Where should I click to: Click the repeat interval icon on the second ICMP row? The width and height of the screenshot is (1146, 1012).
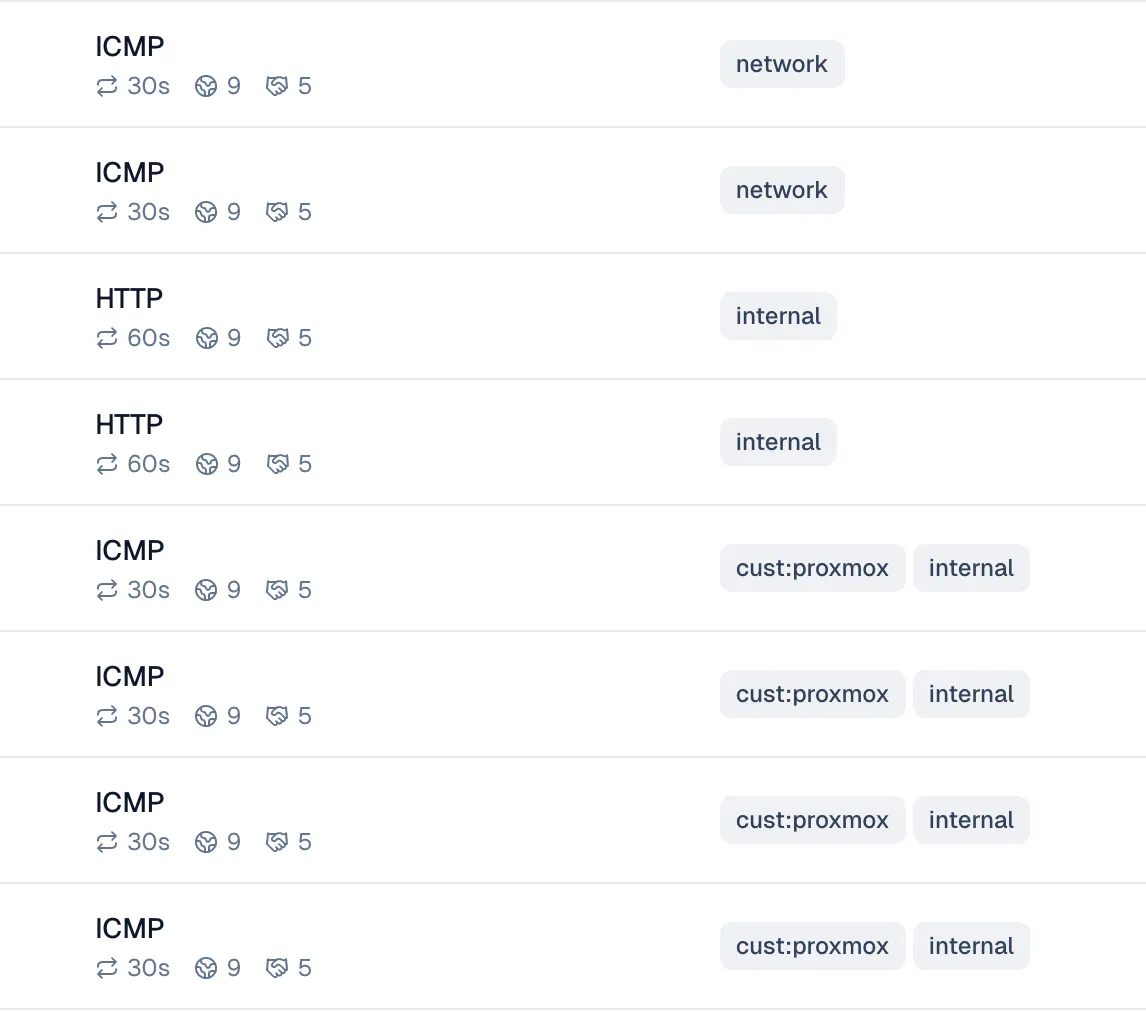[107, 212]
